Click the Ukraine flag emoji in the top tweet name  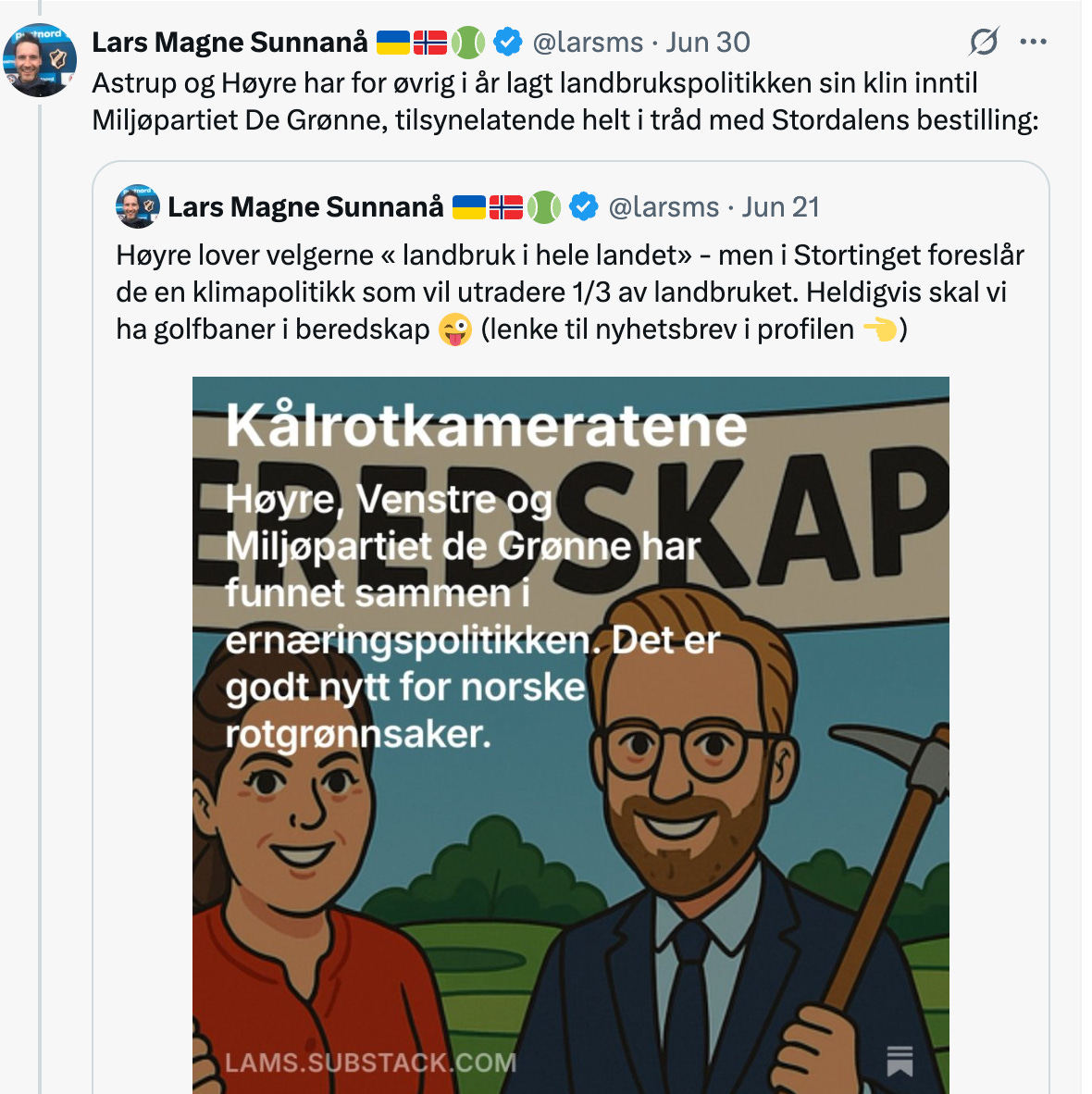(x=392, y=43)
